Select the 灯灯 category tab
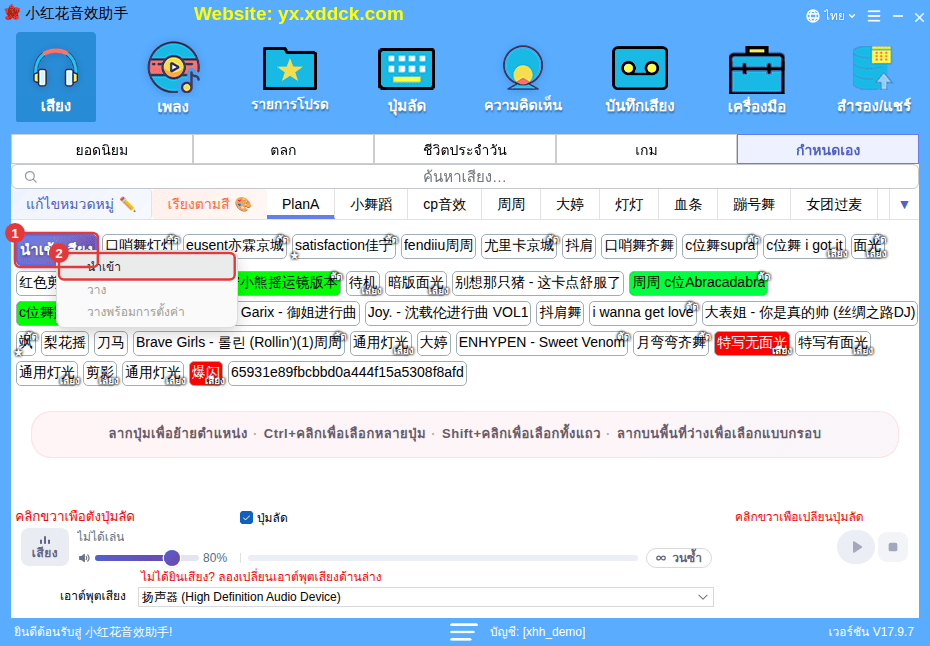 pos(629,205)
